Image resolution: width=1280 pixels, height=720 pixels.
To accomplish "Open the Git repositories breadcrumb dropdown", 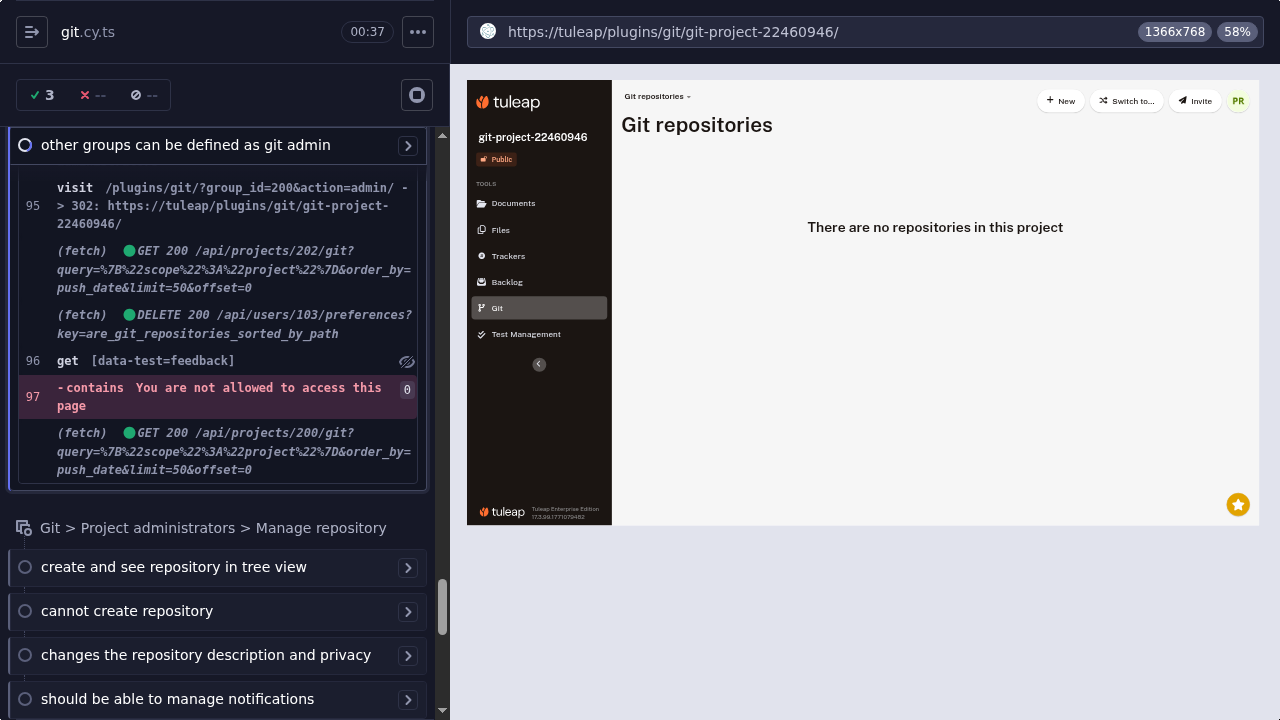I will tap(657, 96).
